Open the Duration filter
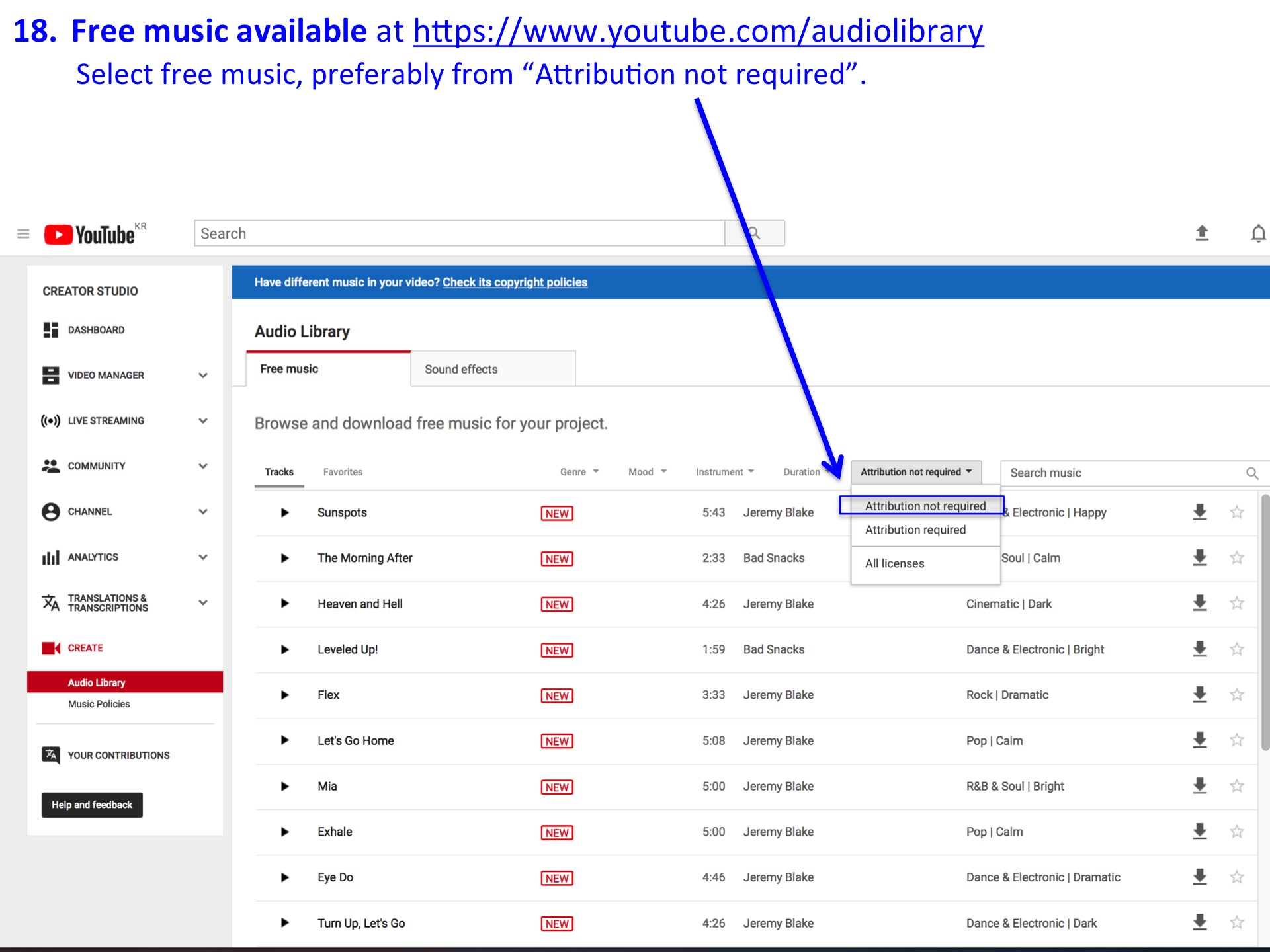Screen dimensions: 1270x952 802,472
